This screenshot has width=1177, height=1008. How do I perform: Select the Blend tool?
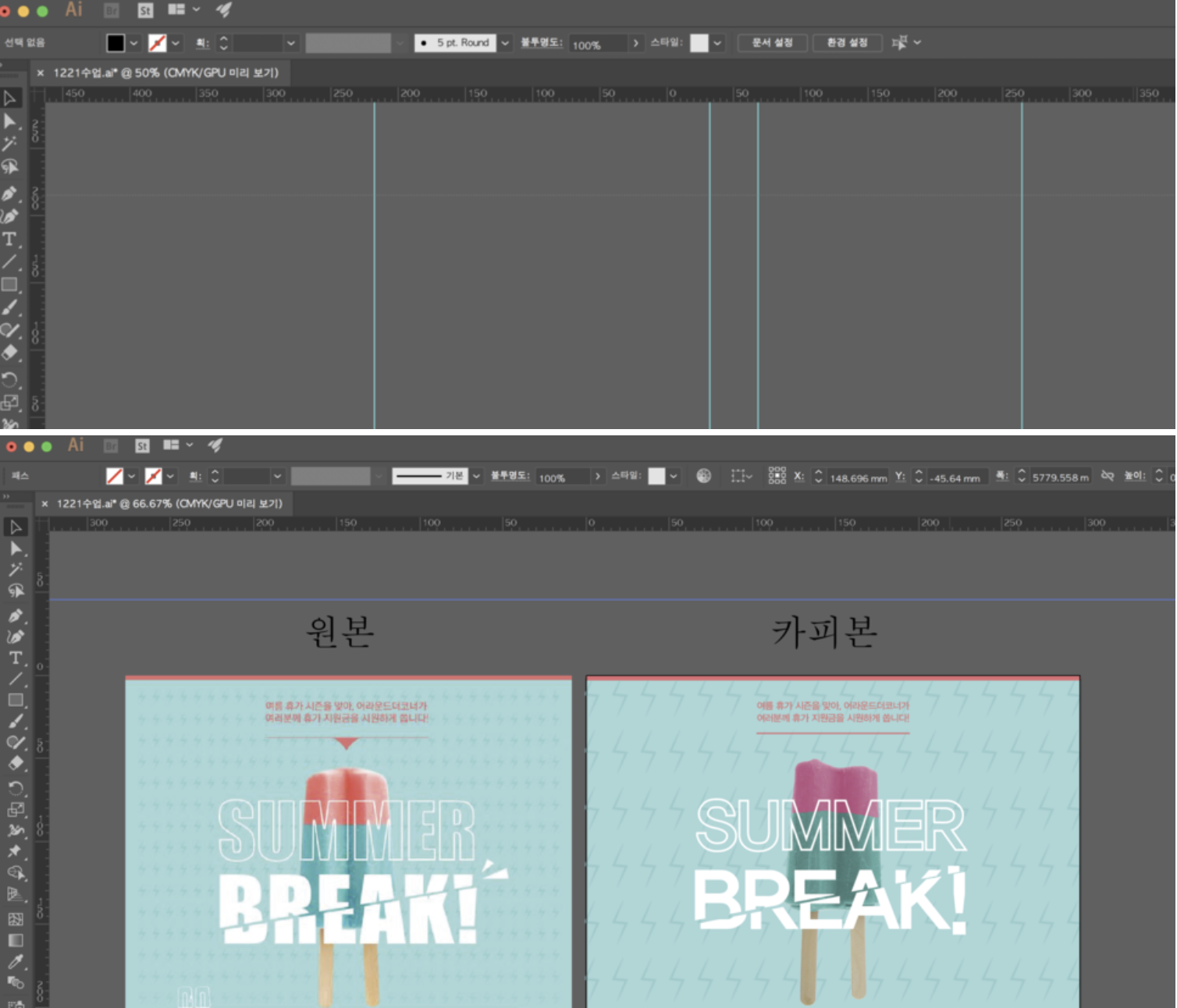pos(16,982)
